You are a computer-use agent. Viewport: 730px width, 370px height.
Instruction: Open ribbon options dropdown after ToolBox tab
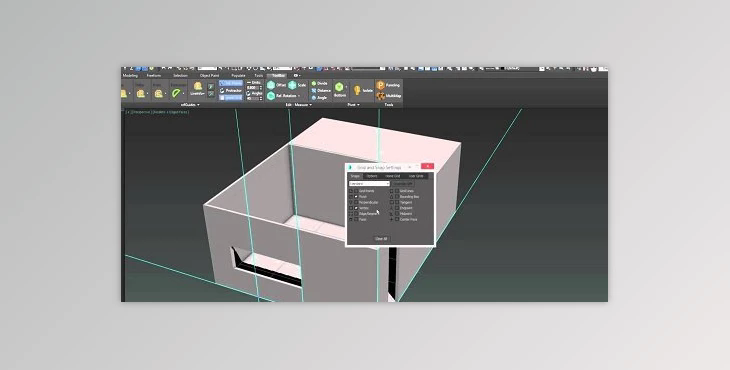(x=297, y=75)
